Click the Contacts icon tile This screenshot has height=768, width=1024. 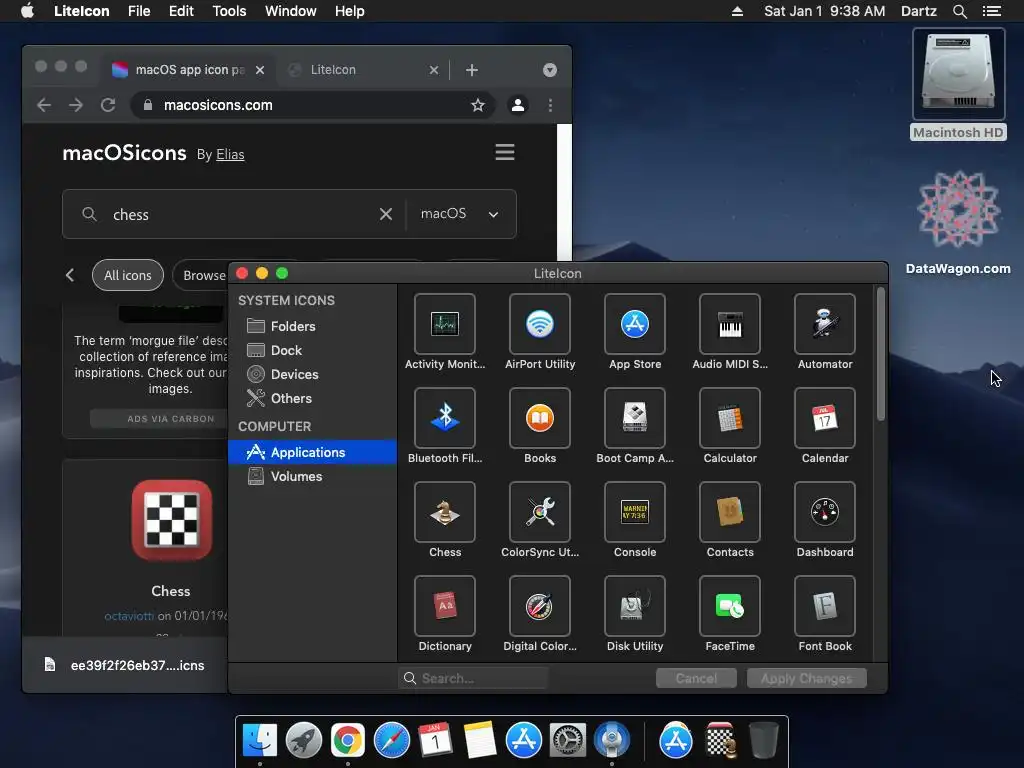point(729,512)
